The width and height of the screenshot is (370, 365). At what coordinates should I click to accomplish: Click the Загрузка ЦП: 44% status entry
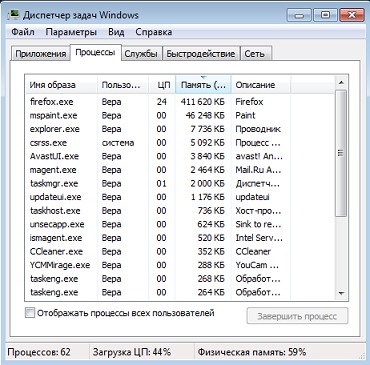click(132, 352)
